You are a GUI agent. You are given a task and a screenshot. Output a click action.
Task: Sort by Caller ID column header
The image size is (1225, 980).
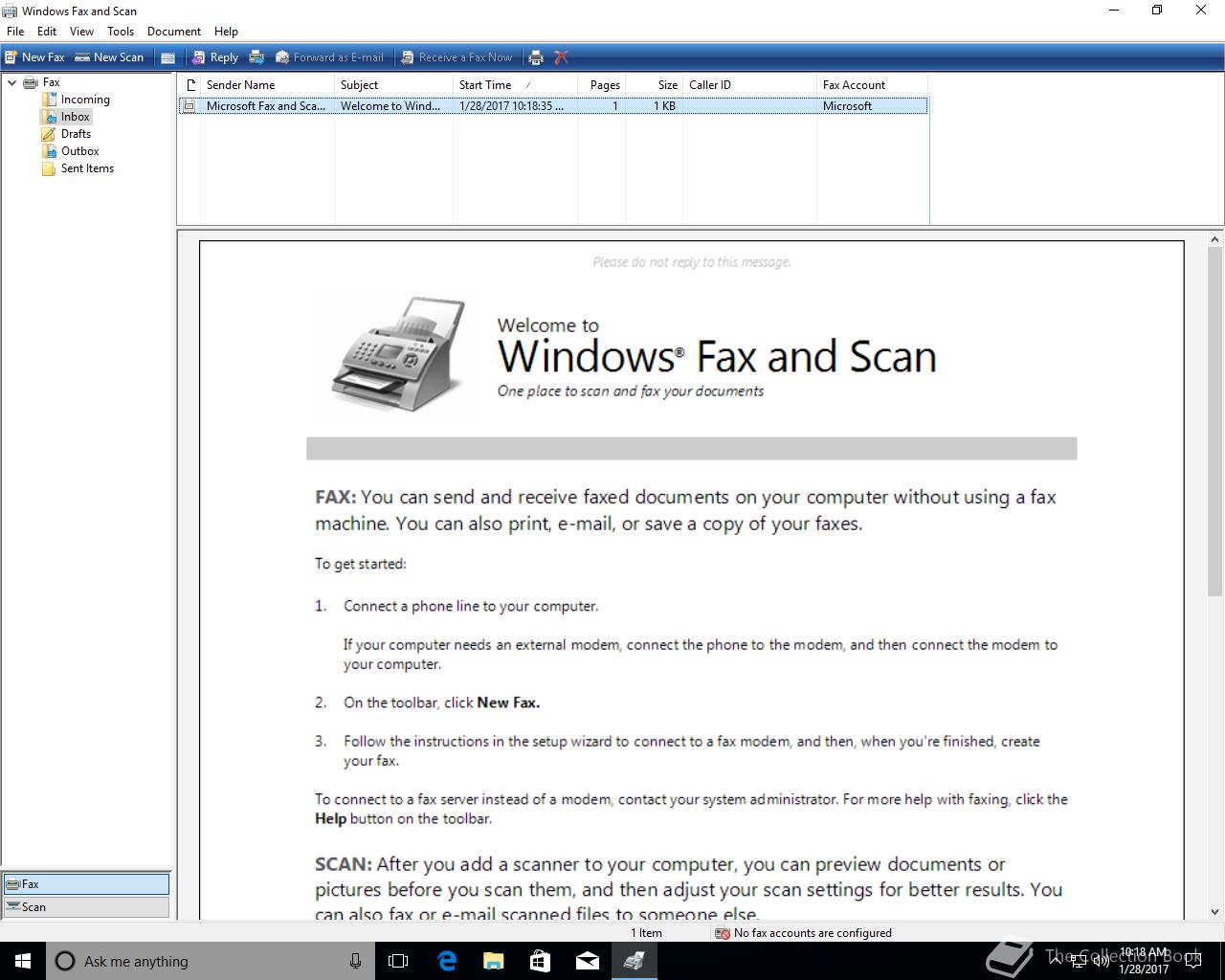pos(749,85)
